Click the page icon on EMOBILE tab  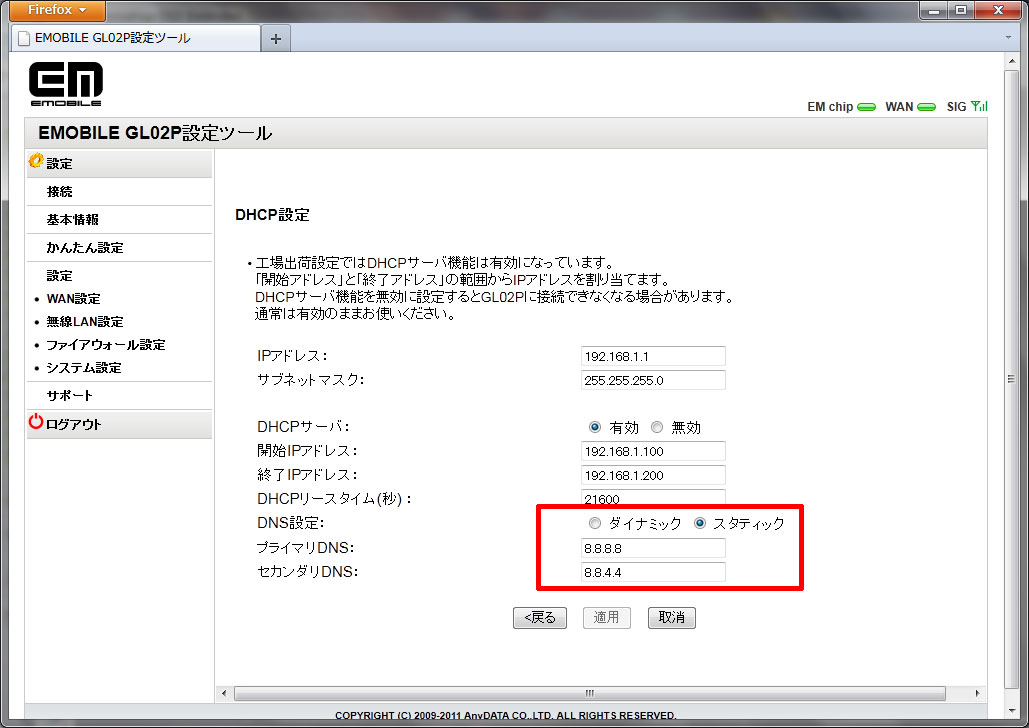(24, 38)
